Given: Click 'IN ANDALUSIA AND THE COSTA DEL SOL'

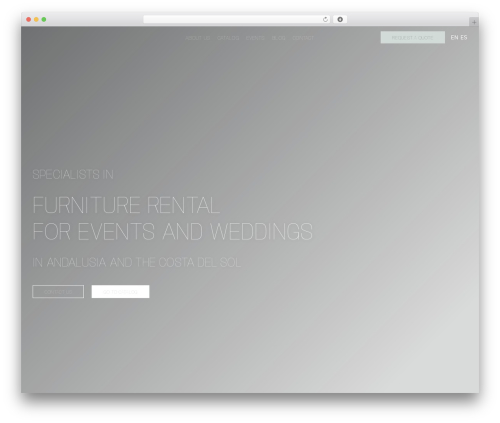Looking at the screenshot, I should (137, 262).
